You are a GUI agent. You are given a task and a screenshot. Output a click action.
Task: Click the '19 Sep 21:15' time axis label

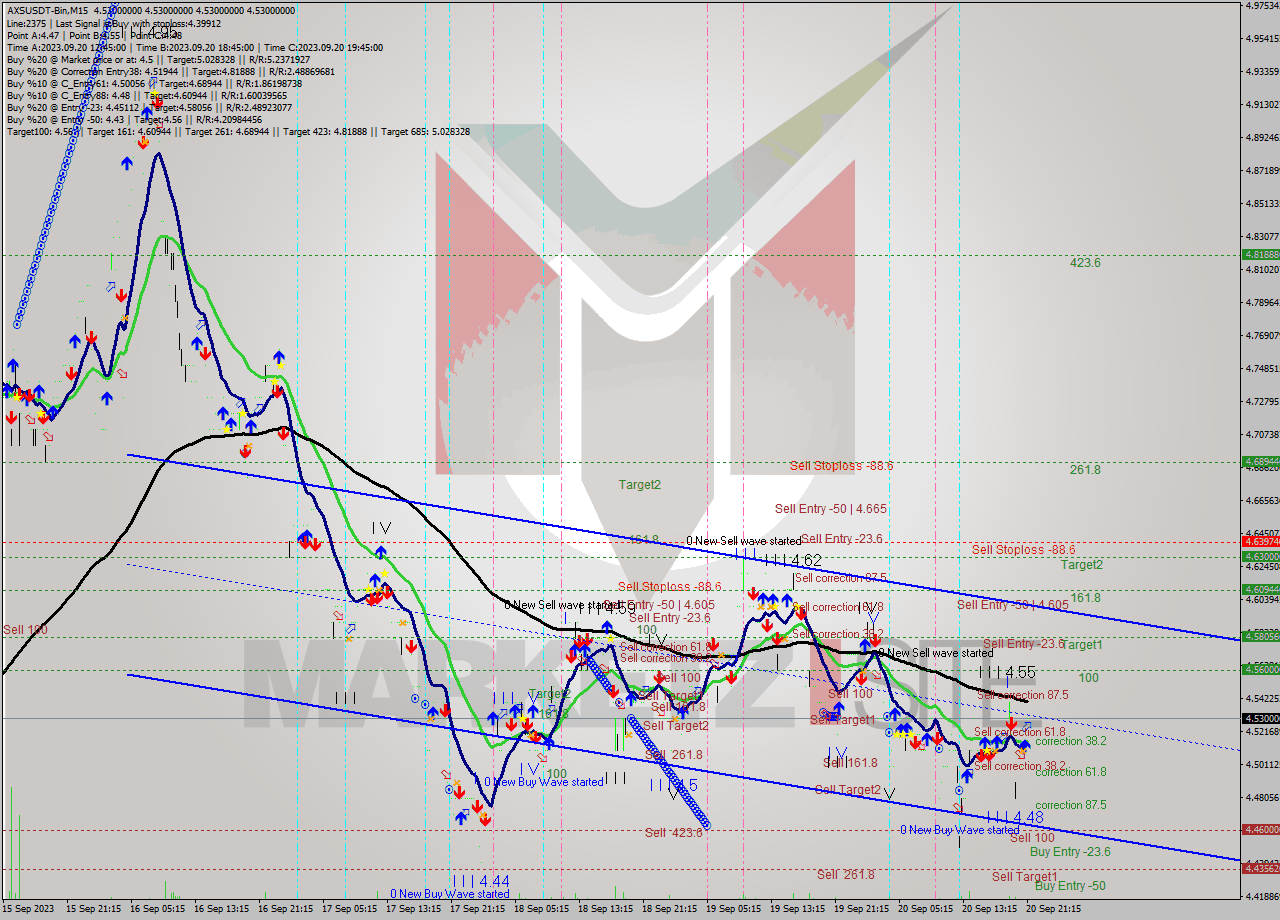click(862, 910)
